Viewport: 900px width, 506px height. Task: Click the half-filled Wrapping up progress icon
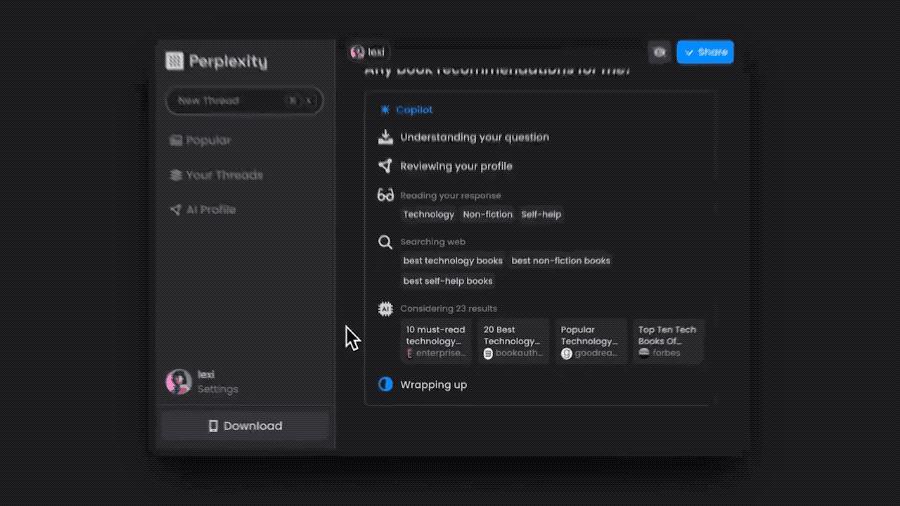point(385,384)
